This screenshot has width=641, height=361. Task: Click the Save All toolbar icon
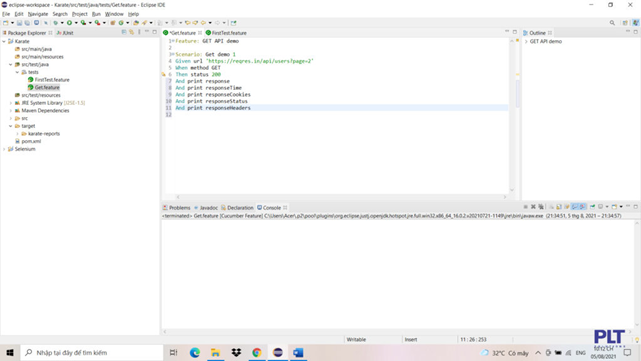27,23
